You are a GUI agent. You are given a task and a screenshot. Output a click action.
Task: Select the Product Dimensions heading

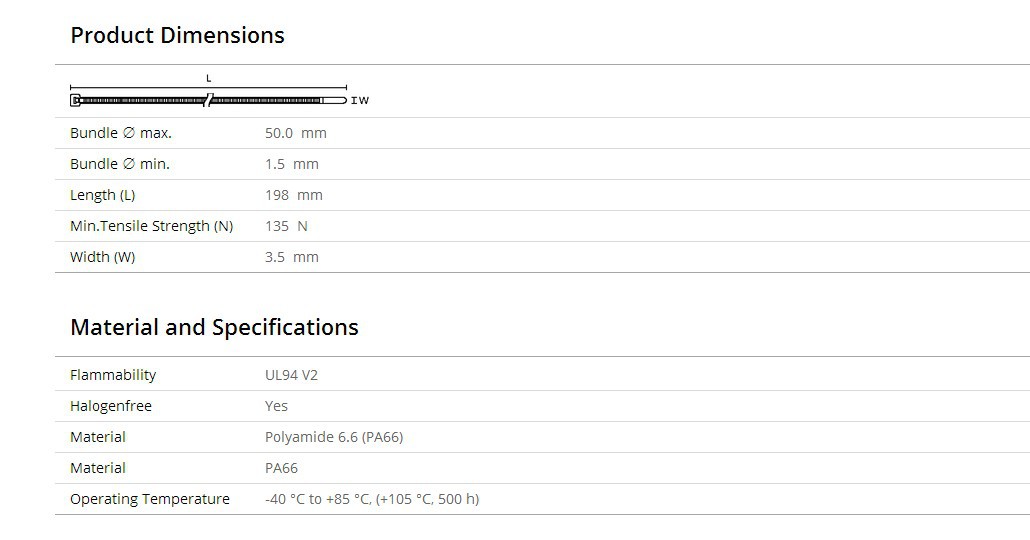point(177,35)
